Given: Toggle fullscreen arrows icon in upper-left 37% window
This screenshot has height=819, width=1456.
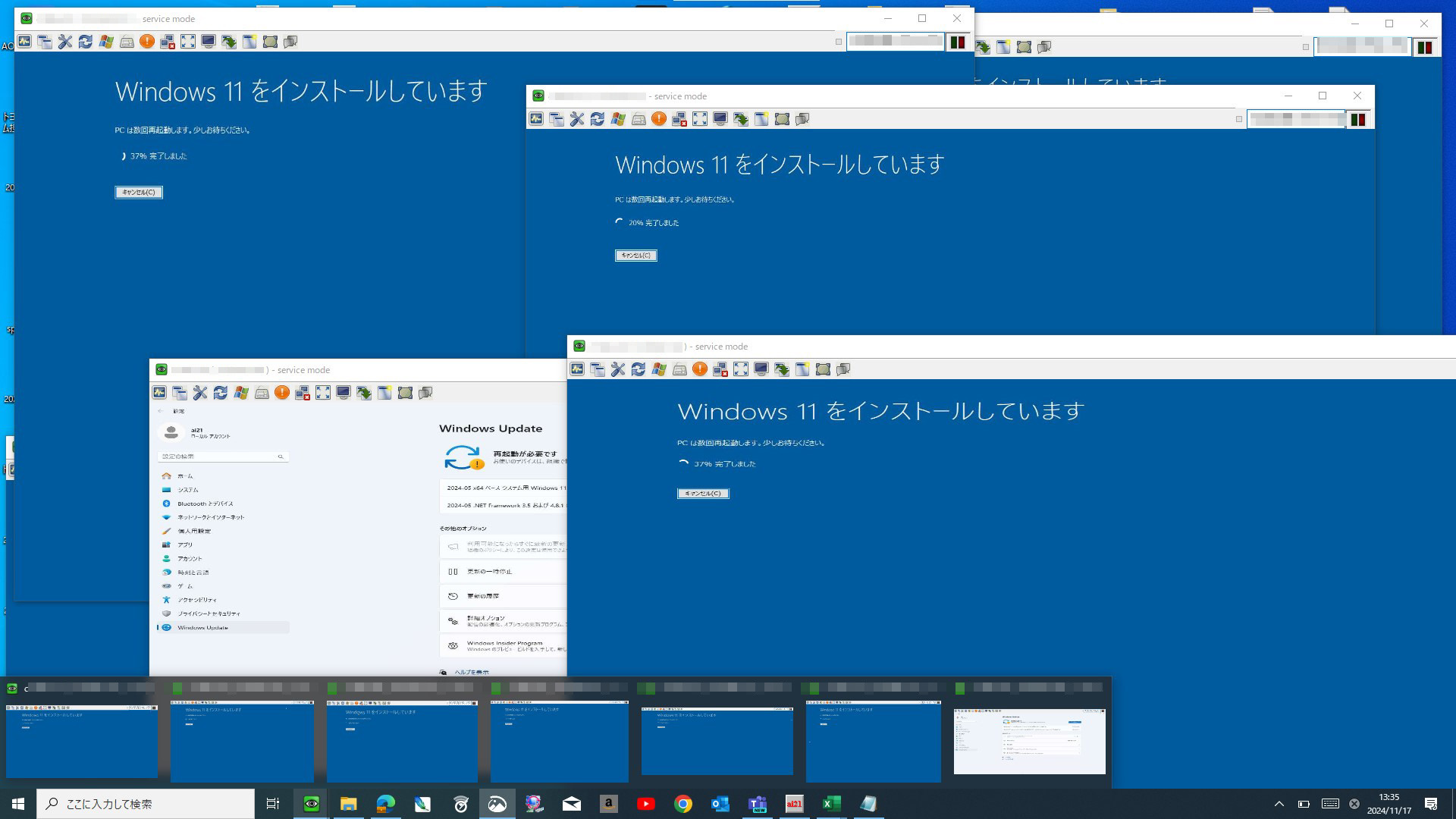Looking at the screenshot, I should [x=188, y=42].
